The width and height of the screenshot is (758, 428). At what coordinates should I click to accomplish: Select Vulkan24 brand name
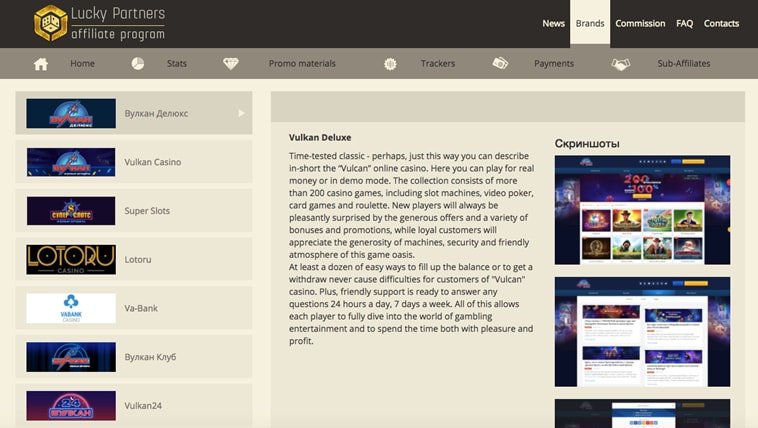(x=143, y=406)
